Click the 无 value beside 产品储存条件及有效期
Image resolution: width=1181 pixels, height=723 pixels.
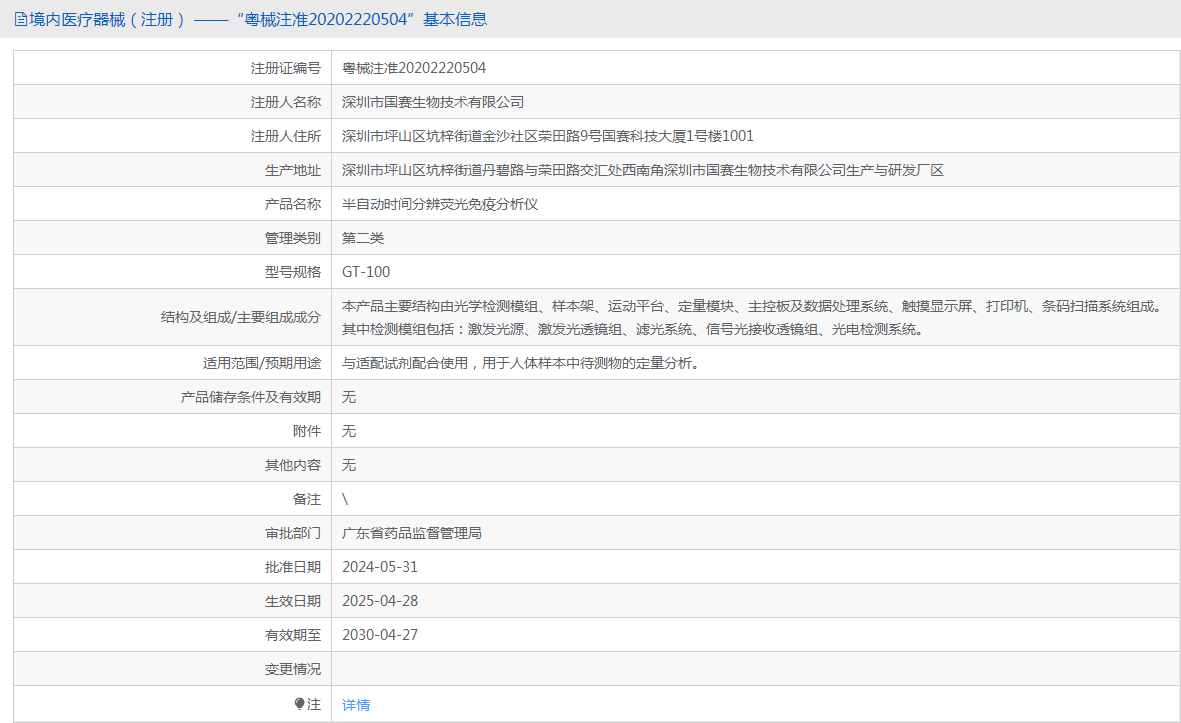349,397
